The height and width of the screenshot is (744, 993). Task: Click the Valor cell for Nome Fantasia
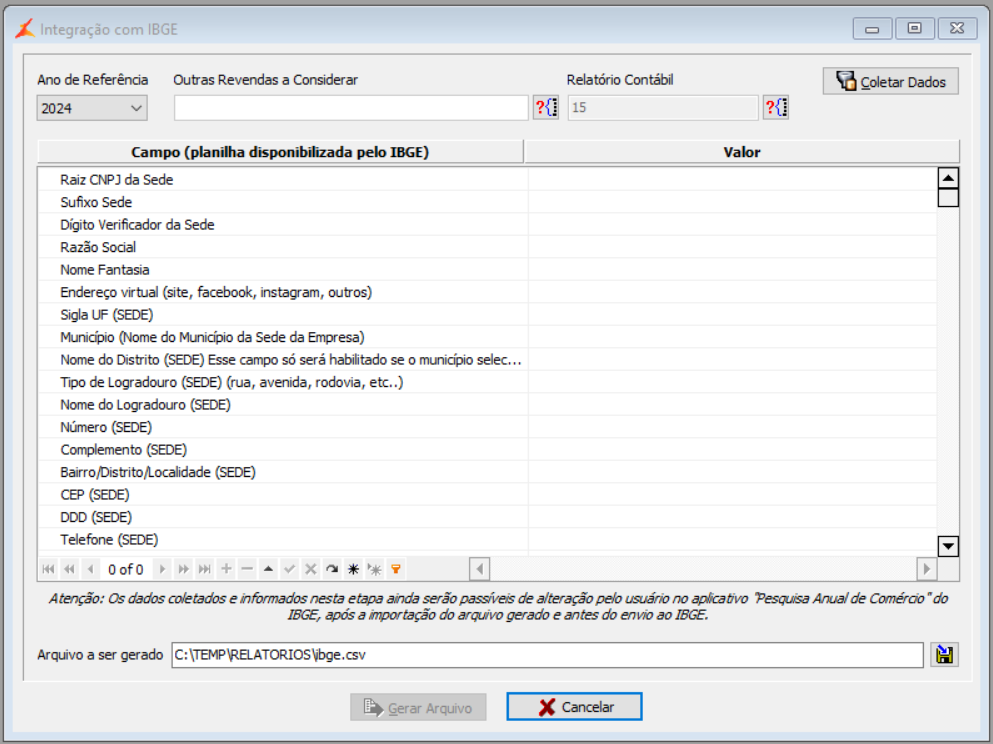pos(733,270)
